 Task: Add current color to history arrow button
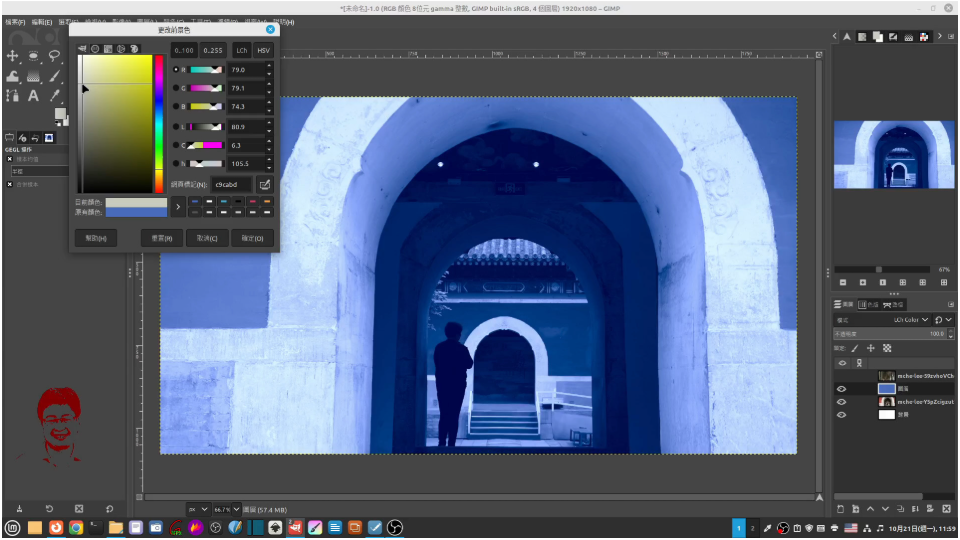[x=178, y=207]
